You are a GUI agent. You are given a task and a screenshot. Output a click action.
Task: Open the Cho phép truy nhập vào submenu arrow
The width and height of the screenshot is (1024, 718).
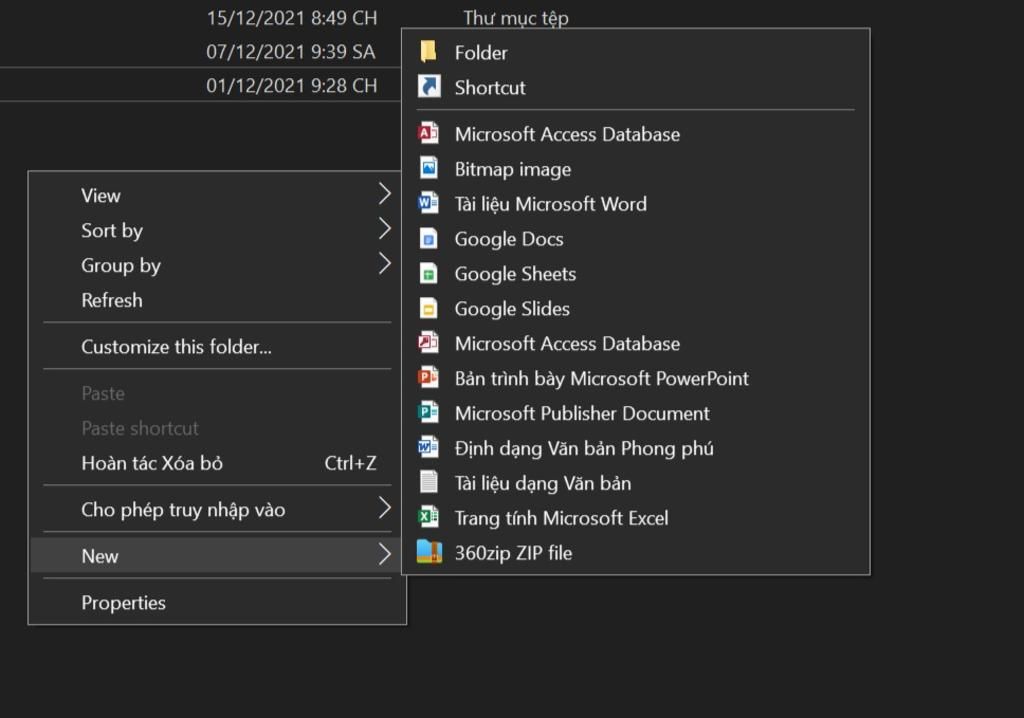coord(385,509)
